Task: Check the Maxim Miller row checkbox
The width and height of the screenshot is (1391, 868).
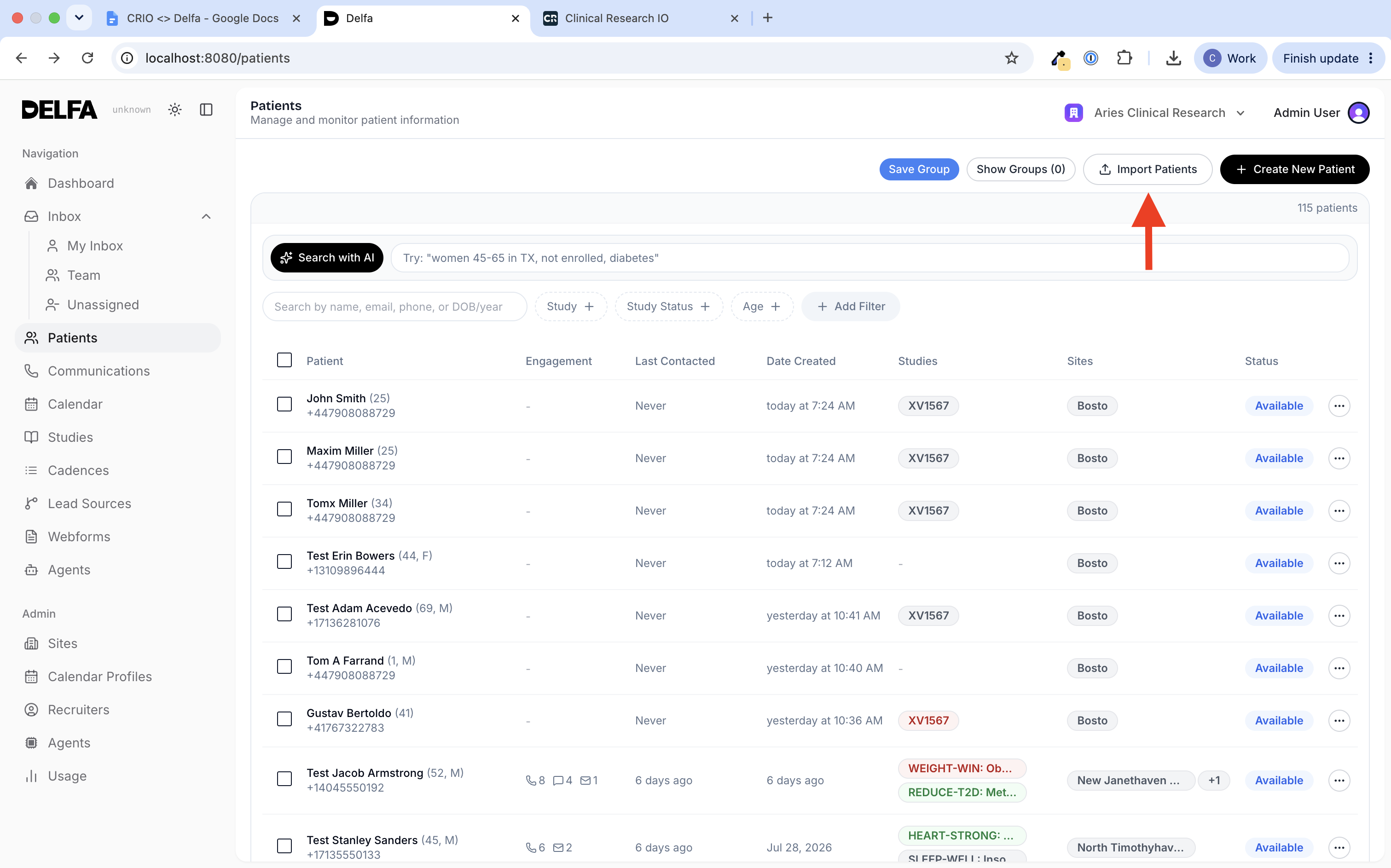Action: 284,457
